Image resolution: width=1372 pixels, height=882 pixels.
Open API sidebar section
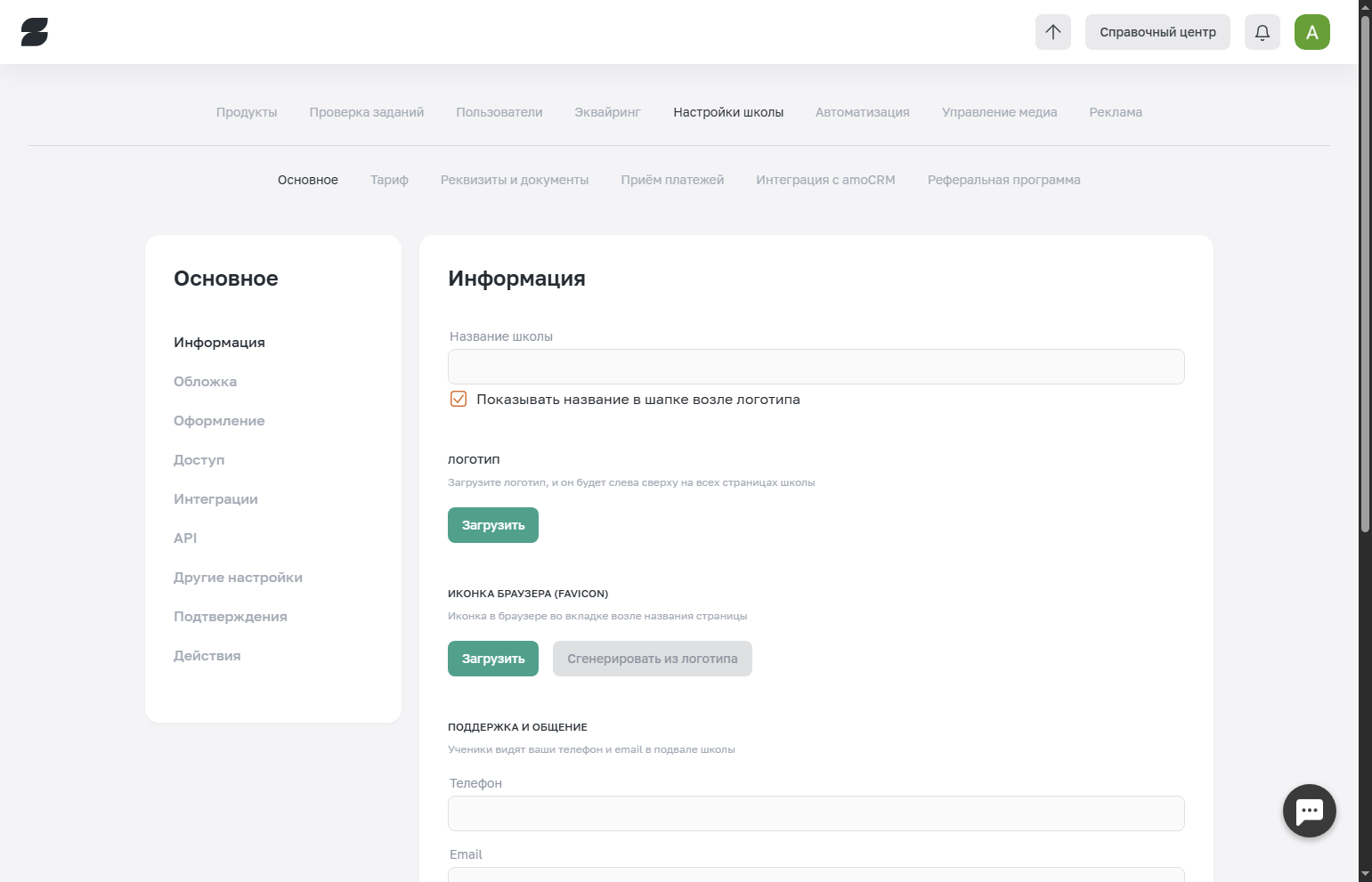[185, 538]
